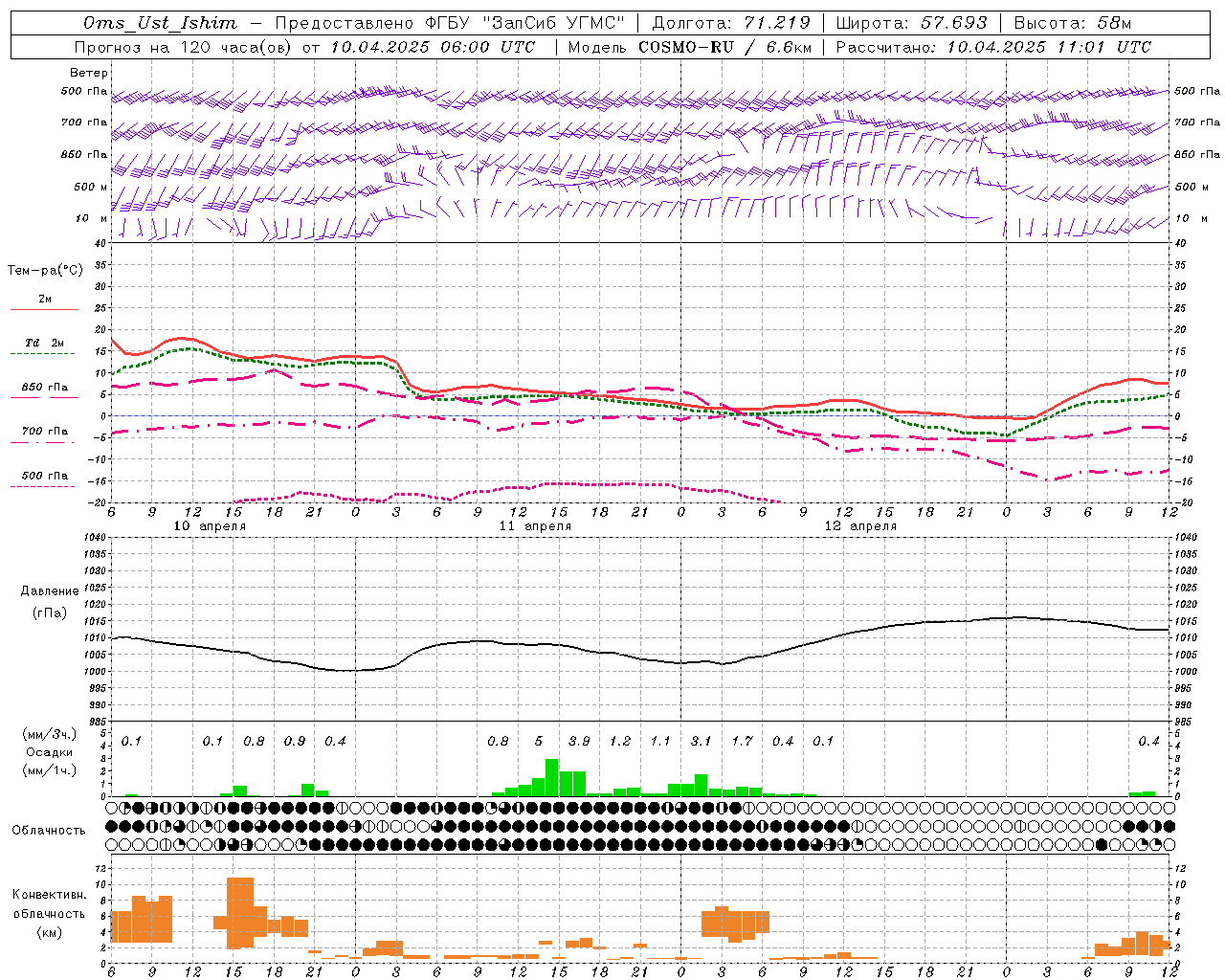Click the date label 11 апреля
Viewport: 1225px width, 980px height.
535,526
